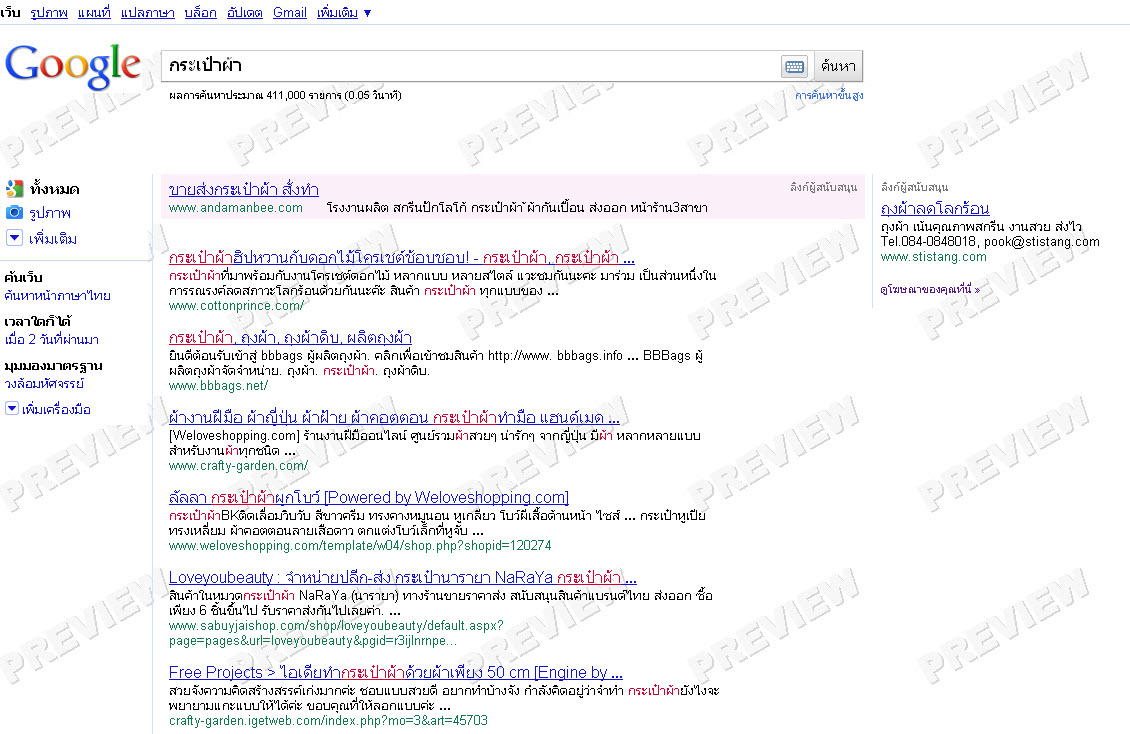
Task: Open Gmail in the top navigation bar
Action: (290, 12)
